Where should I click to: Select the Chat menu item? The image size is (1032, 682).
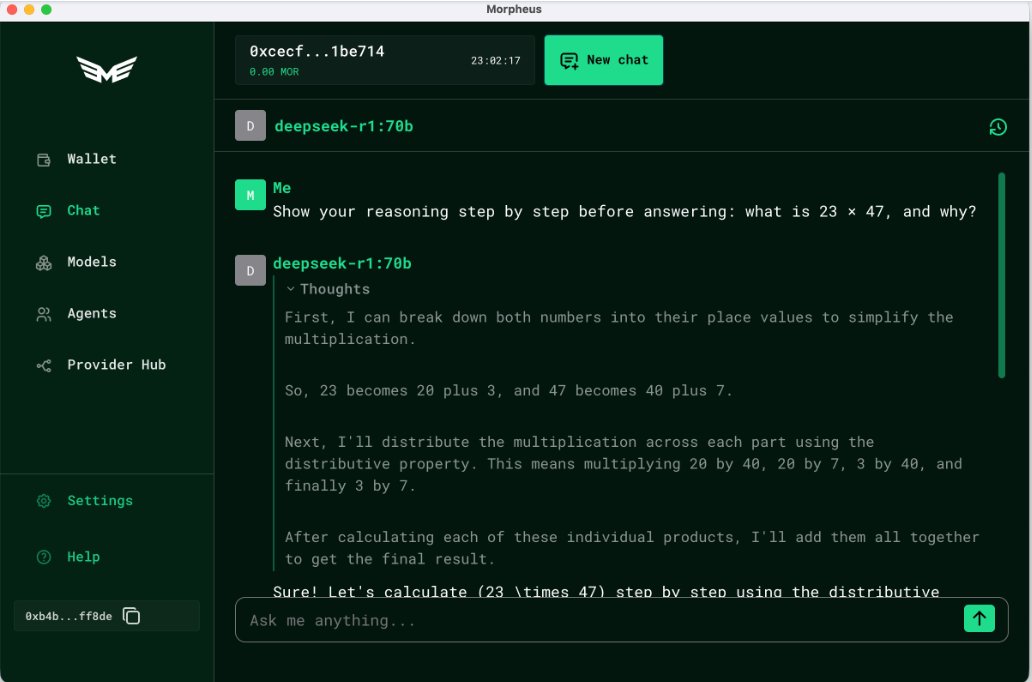[x=83, y=211]
